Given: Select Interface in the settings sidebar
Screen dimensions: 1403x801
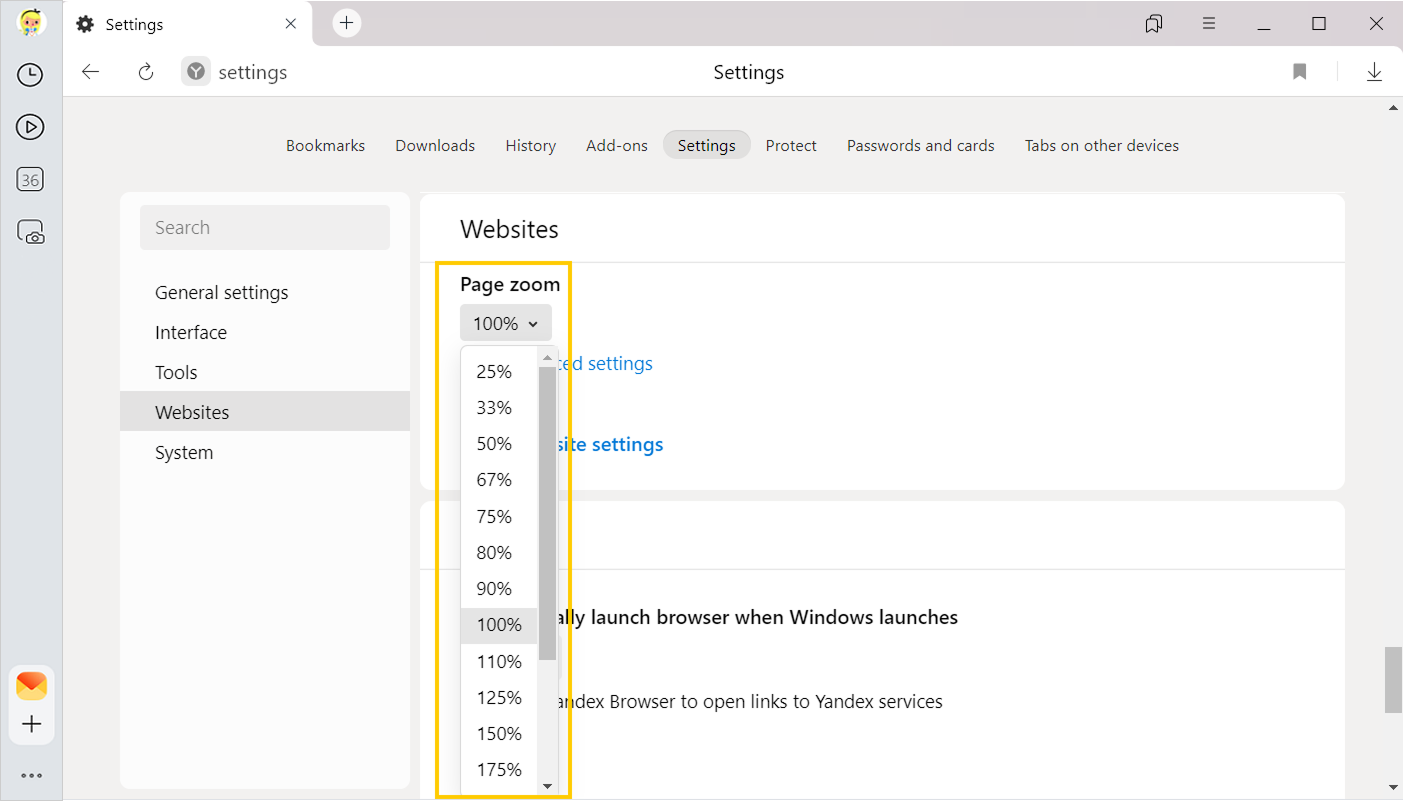Looking at the screenshot, I should pyautogui.click(x=191, y=332).
